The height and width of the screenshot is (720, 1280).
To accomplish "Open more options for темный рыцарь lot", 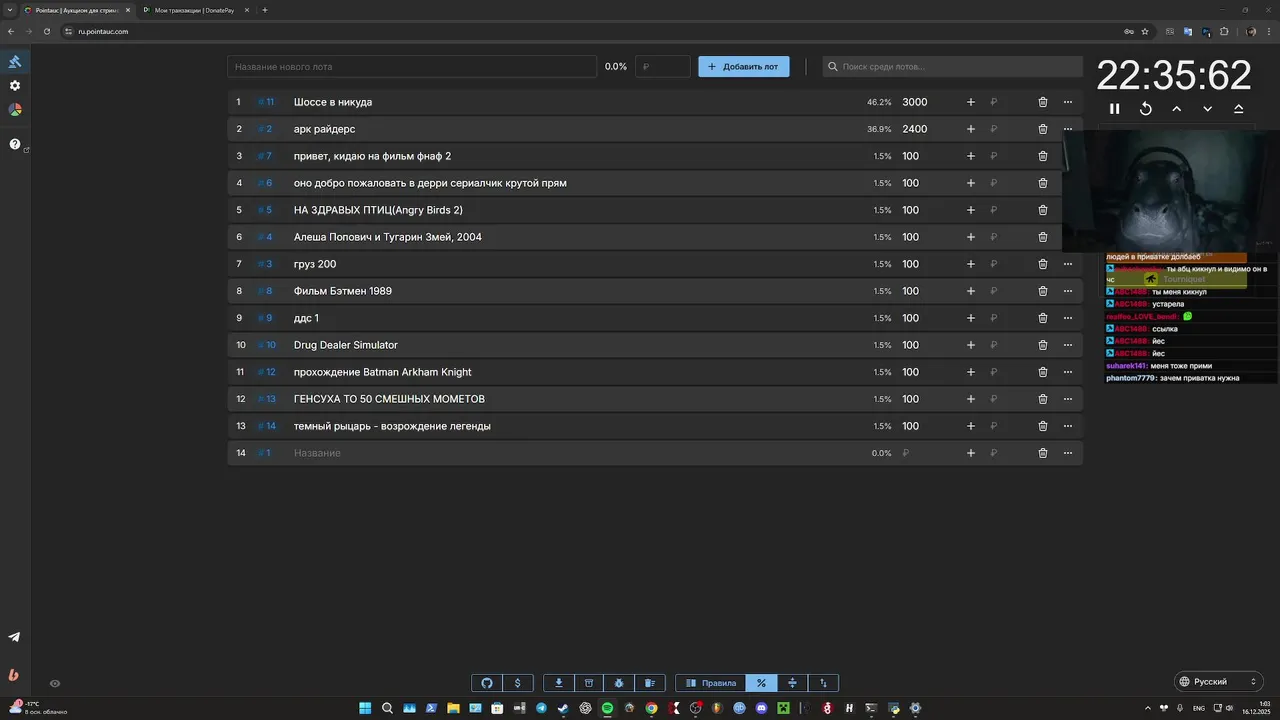I will [1068, 426].
